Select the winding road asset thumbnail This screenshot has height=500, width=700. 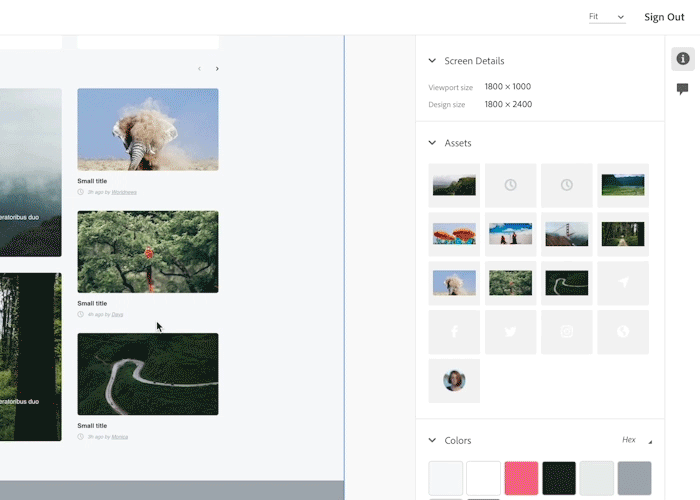pos(567,283)
